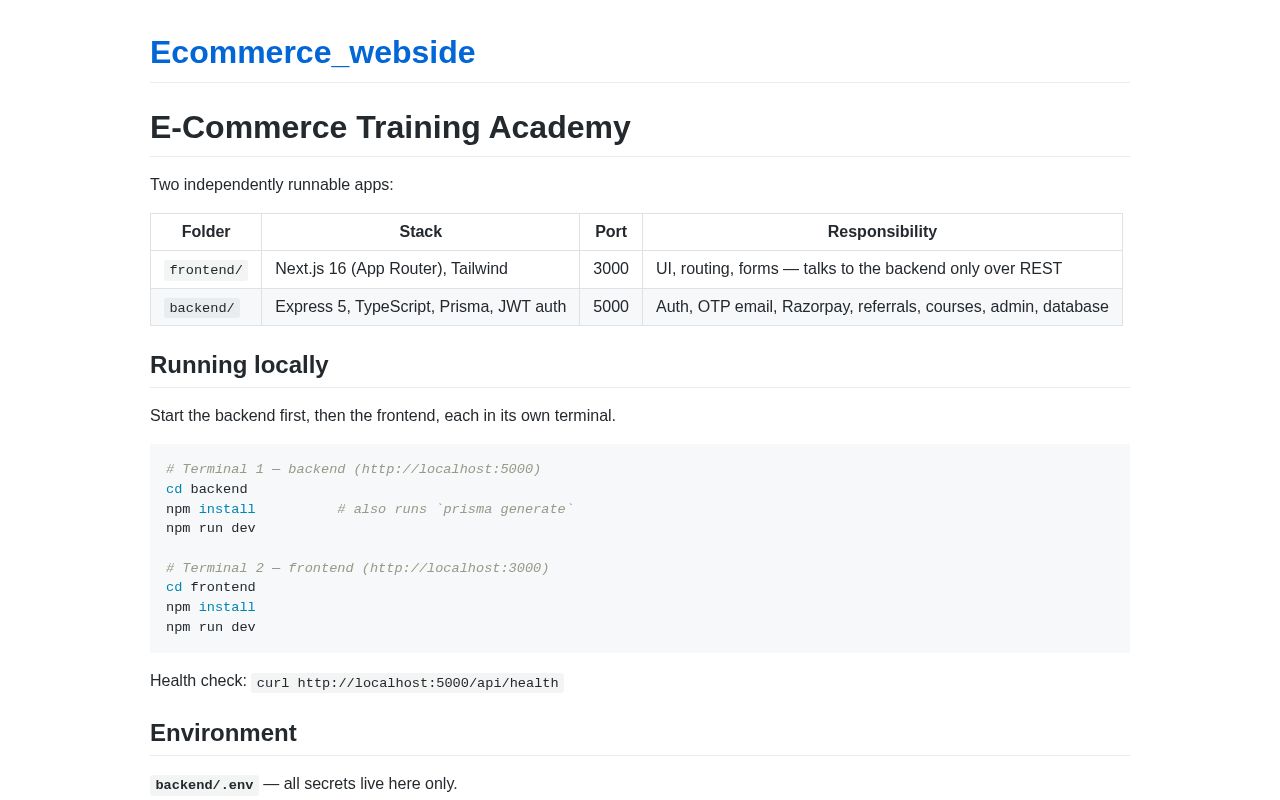Click the "# also runs `prisma generate`" comment
The height and width of the screenshot is (800, 1280).
pyautogui.click(x=456, y=510)
